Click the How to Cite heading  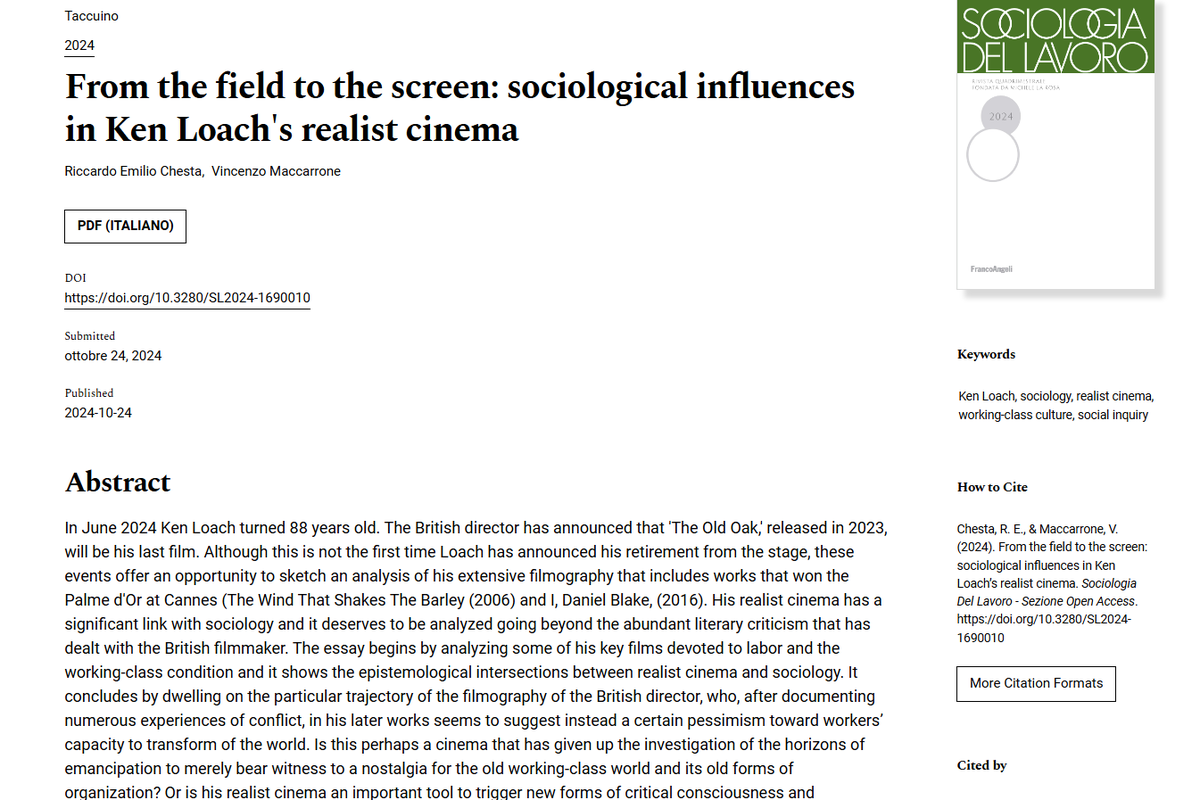[x=992, y=487]
